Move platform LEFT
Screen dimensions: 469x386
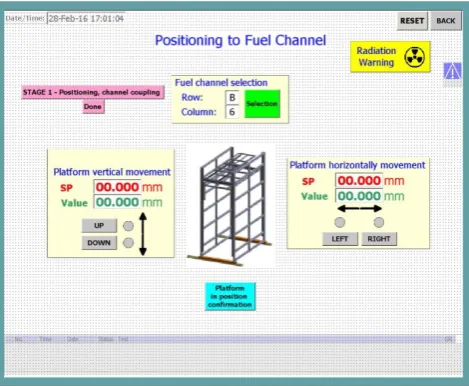340,239
